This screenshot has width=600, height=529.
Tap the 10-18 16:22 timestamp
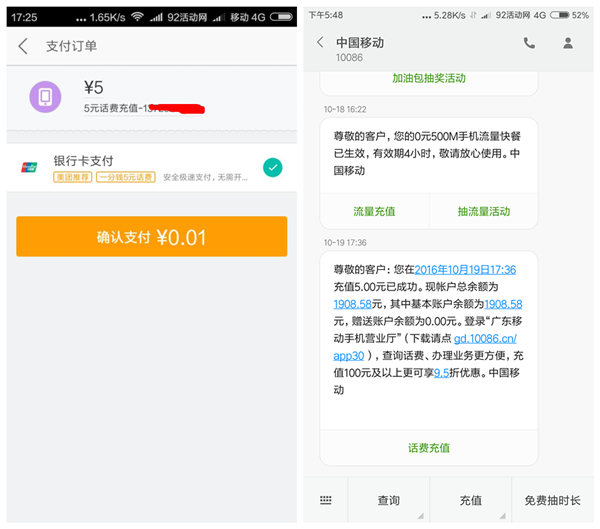pos(345,109)
